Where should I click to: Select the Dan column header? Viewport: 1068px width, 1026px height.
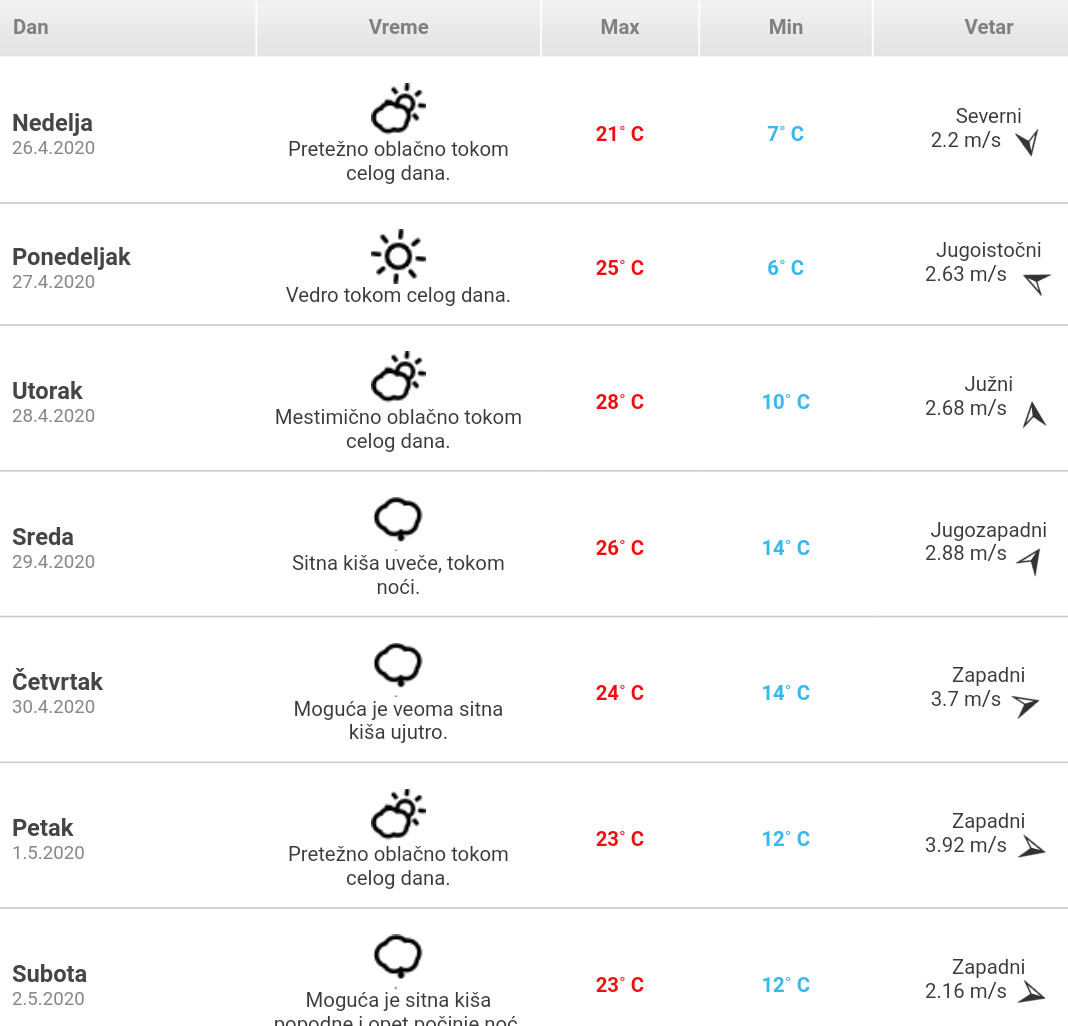tap(31, 27)
